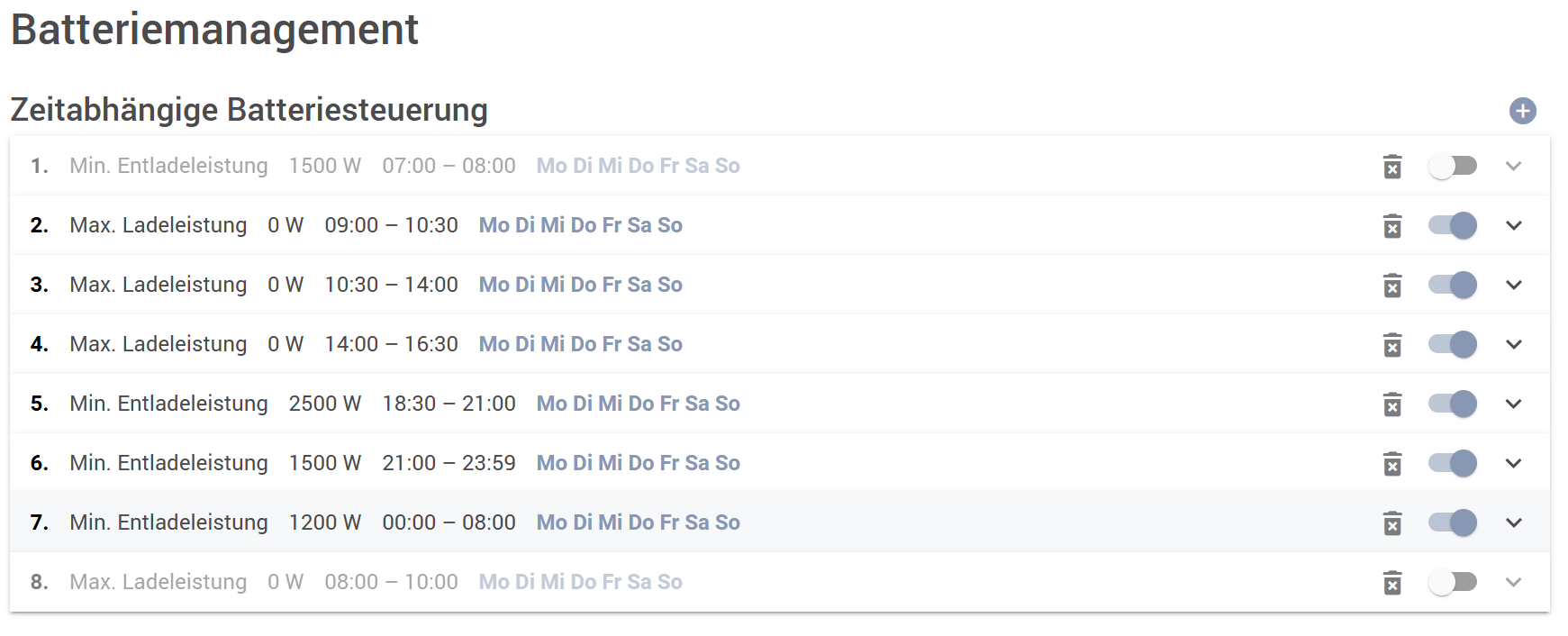Screen dimensions: 1568x636
Task: Delete rule 5 with 2500 W discharge
Action: (x=1392, y=404)
